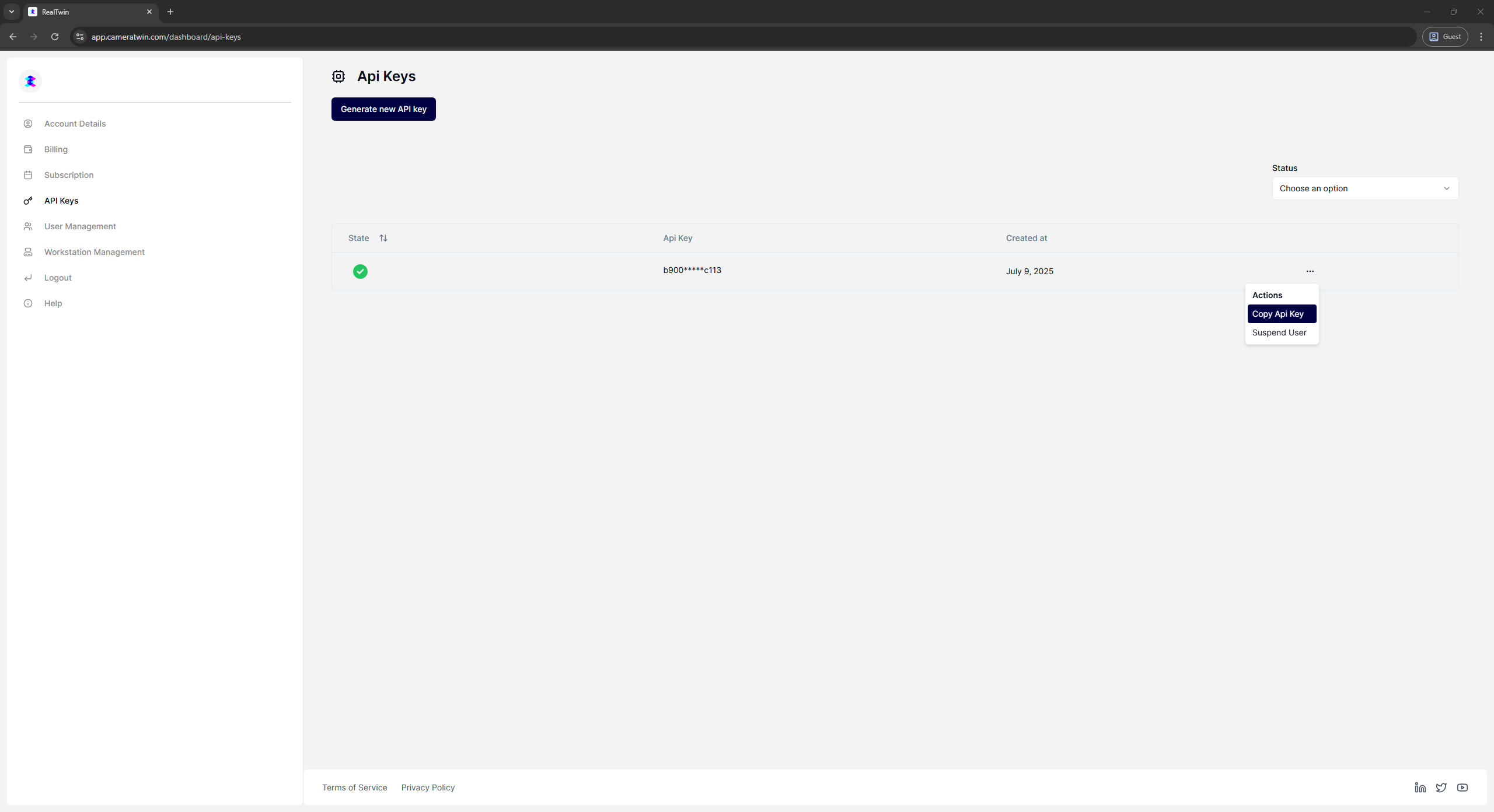1494x812 pixels.
Task: Click the State column sort arrows
Action: click(x=383, y=238)
